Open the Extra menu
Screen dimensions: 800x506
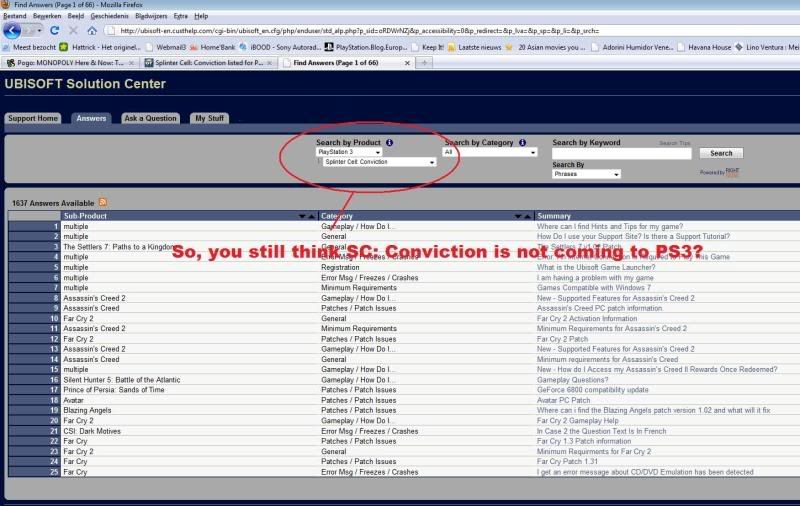click(181, 16)
